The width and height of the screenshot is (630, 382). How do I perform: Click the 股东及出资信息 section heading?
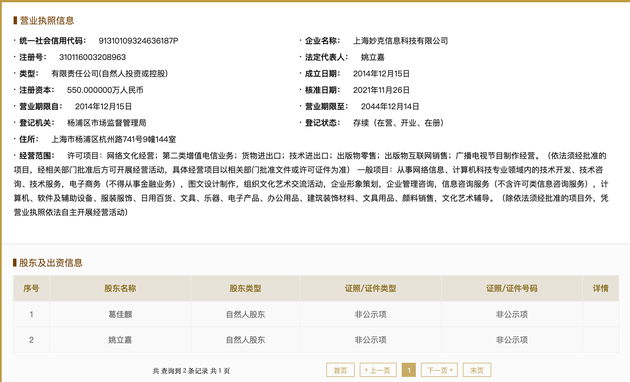51,263
